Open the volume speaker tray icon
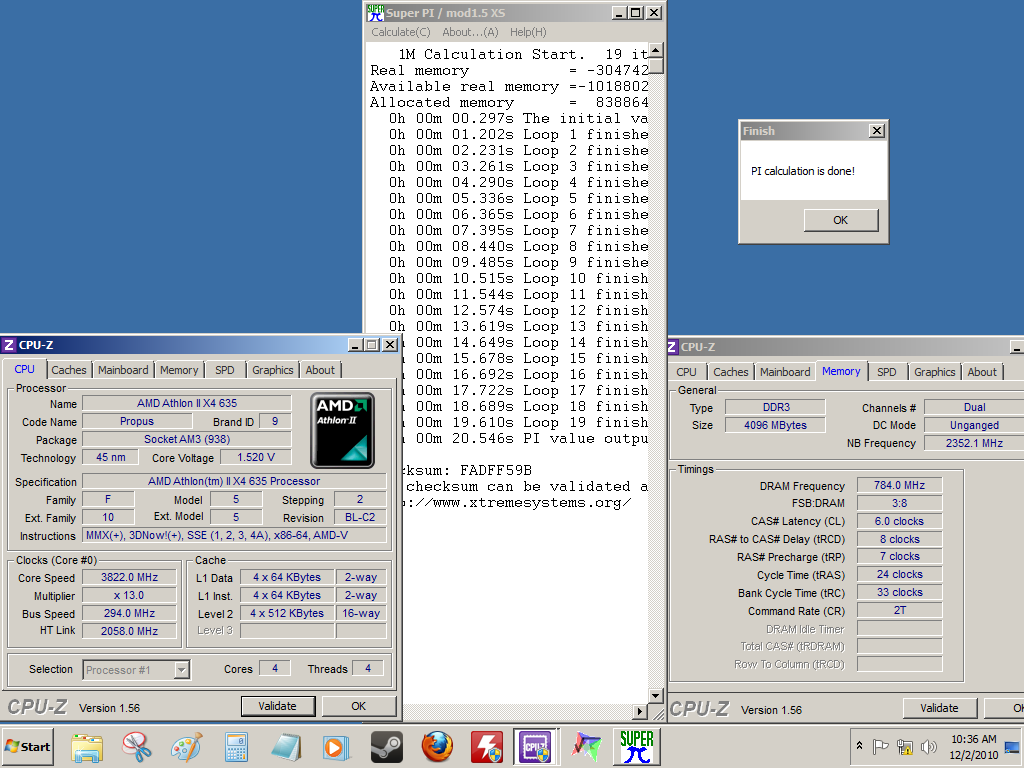 tap(928, 746)
